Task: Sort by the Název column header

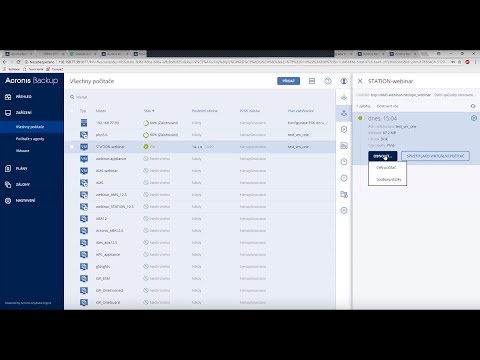Action: (x=101, y=110)
